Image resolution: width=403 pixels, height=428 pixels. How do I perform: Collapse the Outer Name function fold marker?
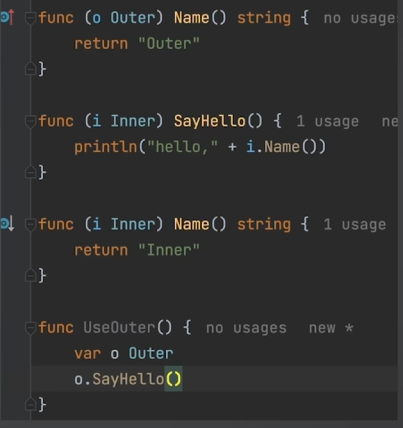click(x=30, y=18)
